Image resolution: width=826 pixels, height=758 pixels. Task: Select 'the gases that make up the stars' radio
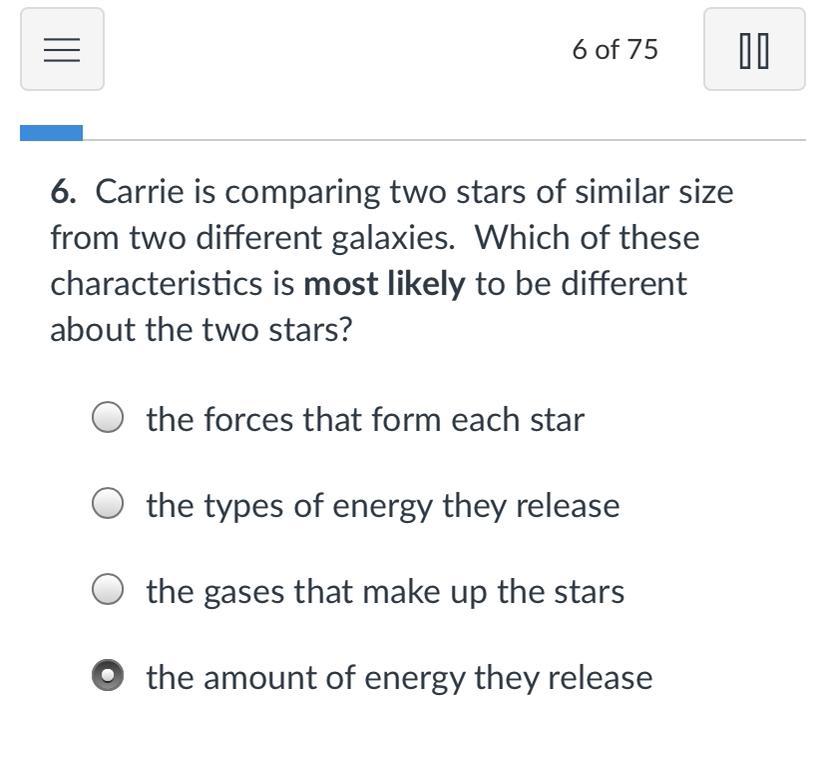108,589
